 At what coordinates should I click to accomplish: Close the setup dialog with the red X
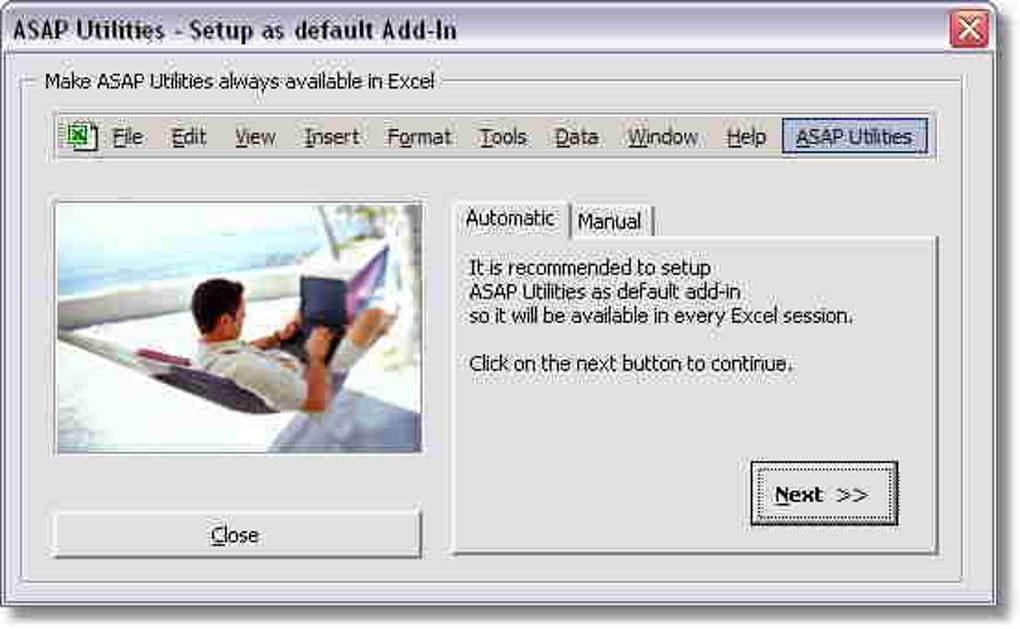coord(969,29)
